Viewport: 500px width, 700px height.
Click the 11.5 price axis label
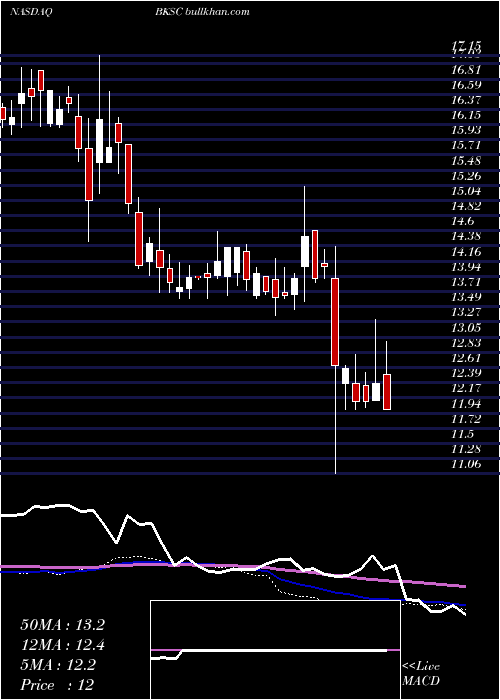click(462, 434)
